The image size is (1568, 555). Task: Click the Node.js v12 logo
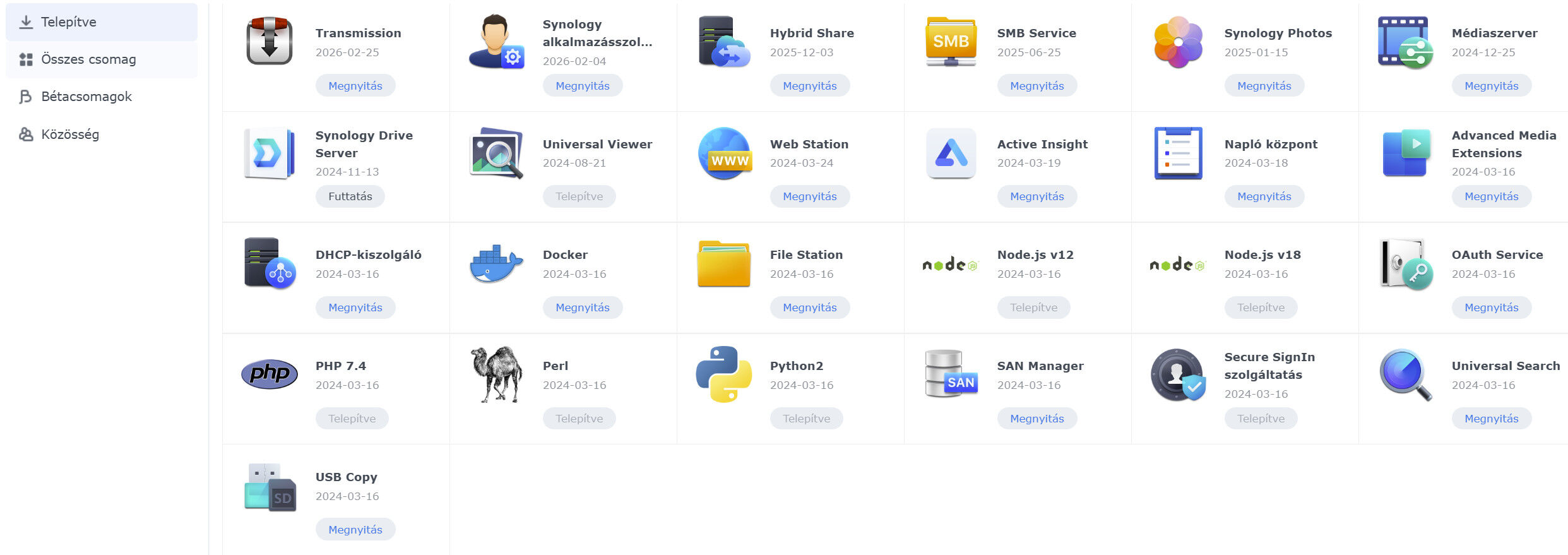point(951,265)
